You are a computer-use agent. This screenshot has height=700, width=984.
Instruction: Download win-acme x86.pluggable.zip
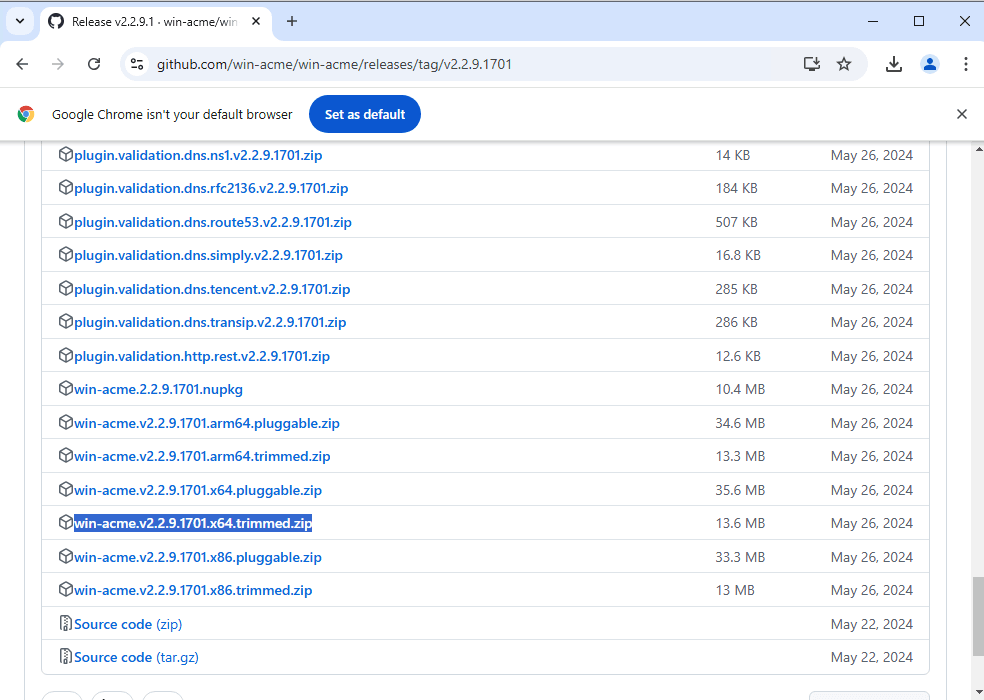tap(198, 557)
